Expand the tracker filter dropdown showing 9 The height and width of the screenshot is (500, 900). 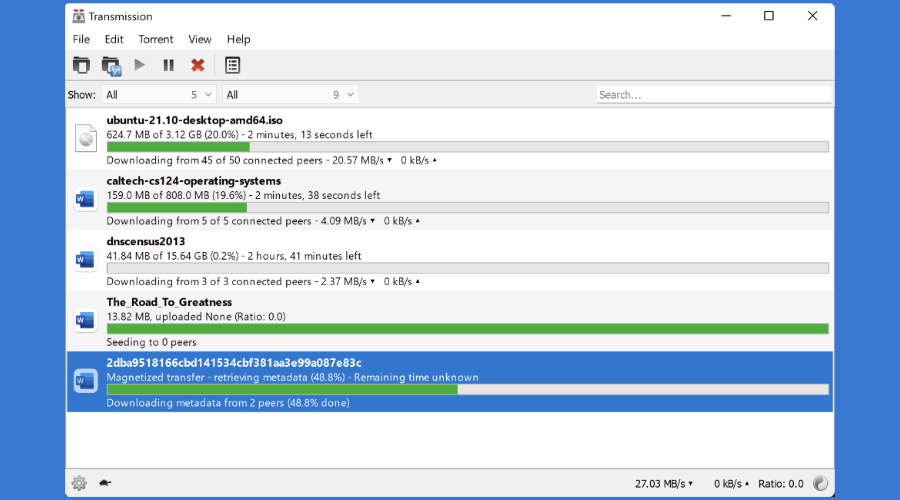(x=290, y=95)
